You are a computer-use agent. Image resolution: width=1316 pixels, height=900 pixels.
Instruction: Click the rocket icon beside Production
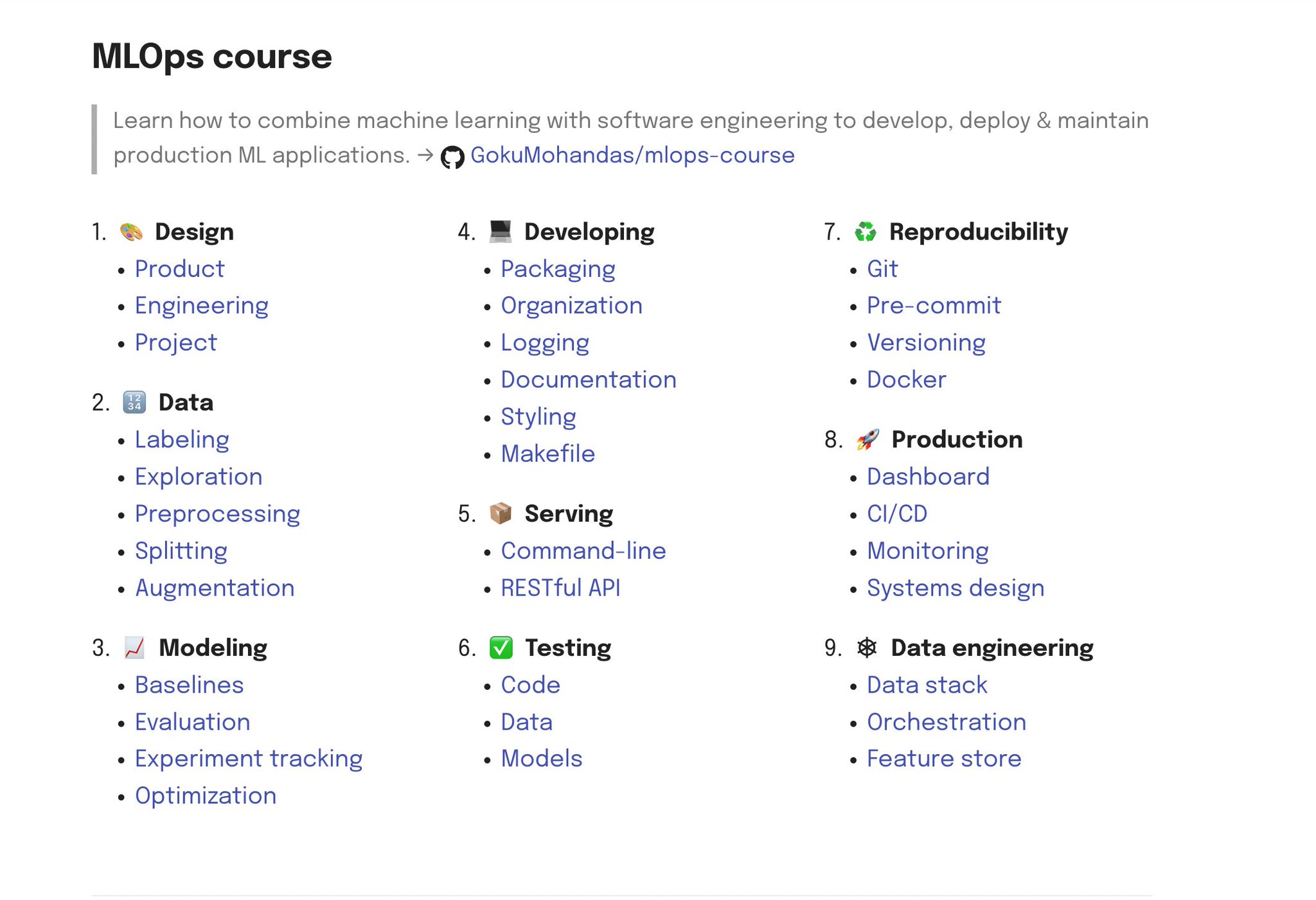[x=868, y=441]
